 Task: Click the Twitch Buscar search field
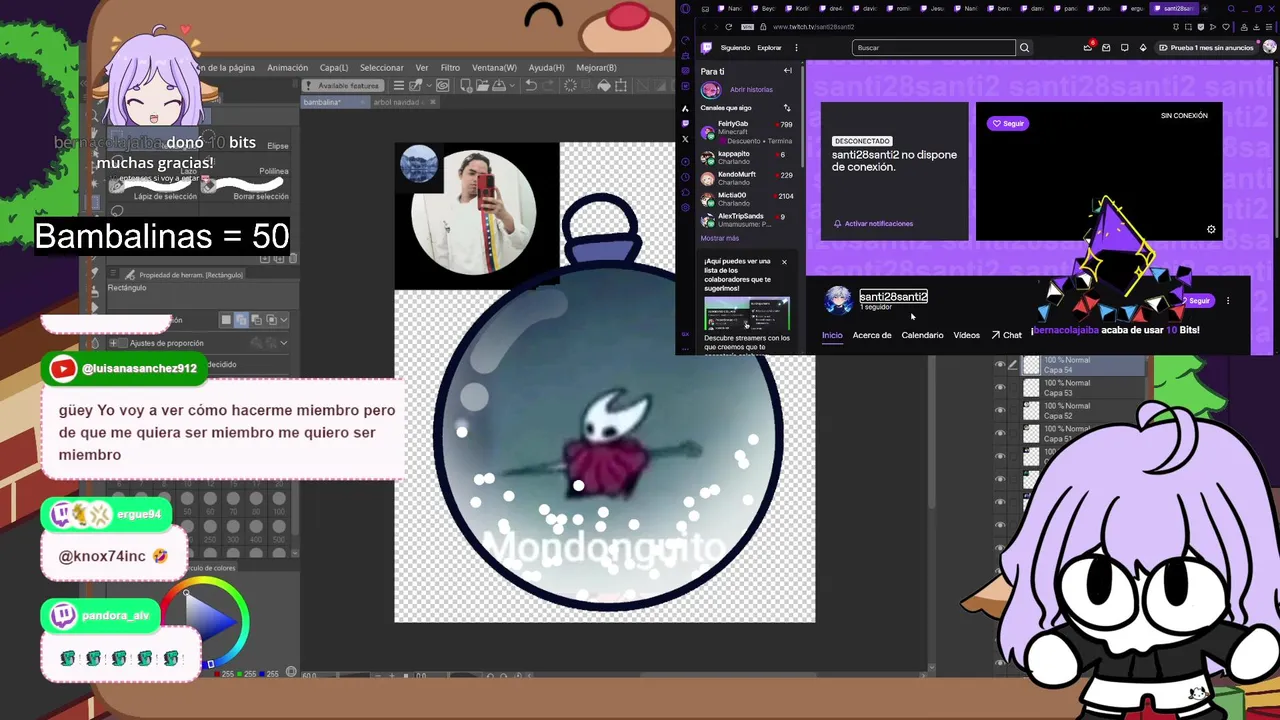(934, 48)
